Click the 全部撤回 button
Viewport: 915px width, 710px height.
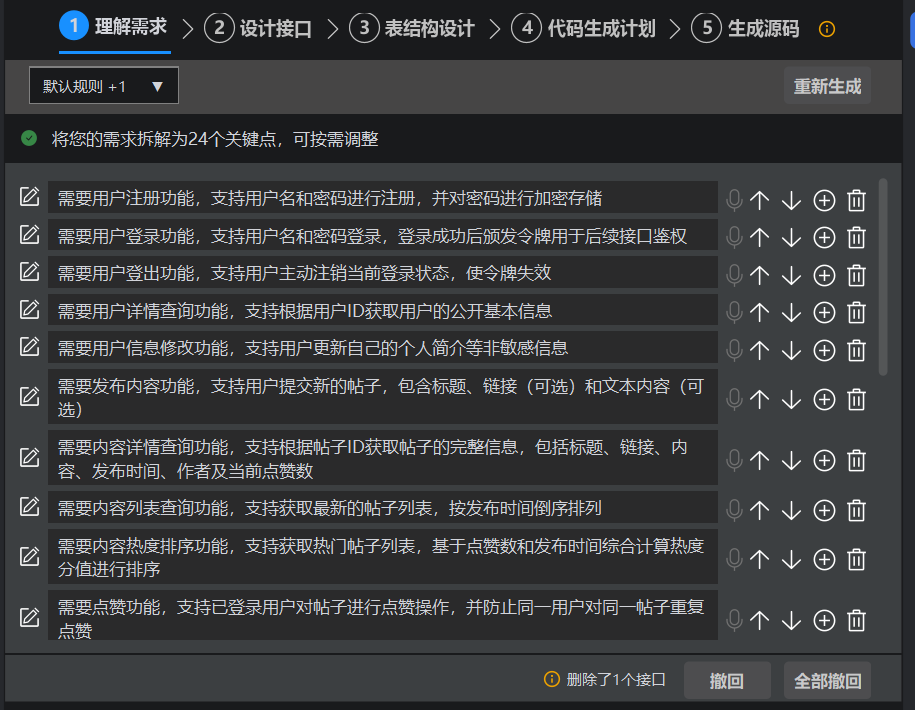click(x=827, y=680)
